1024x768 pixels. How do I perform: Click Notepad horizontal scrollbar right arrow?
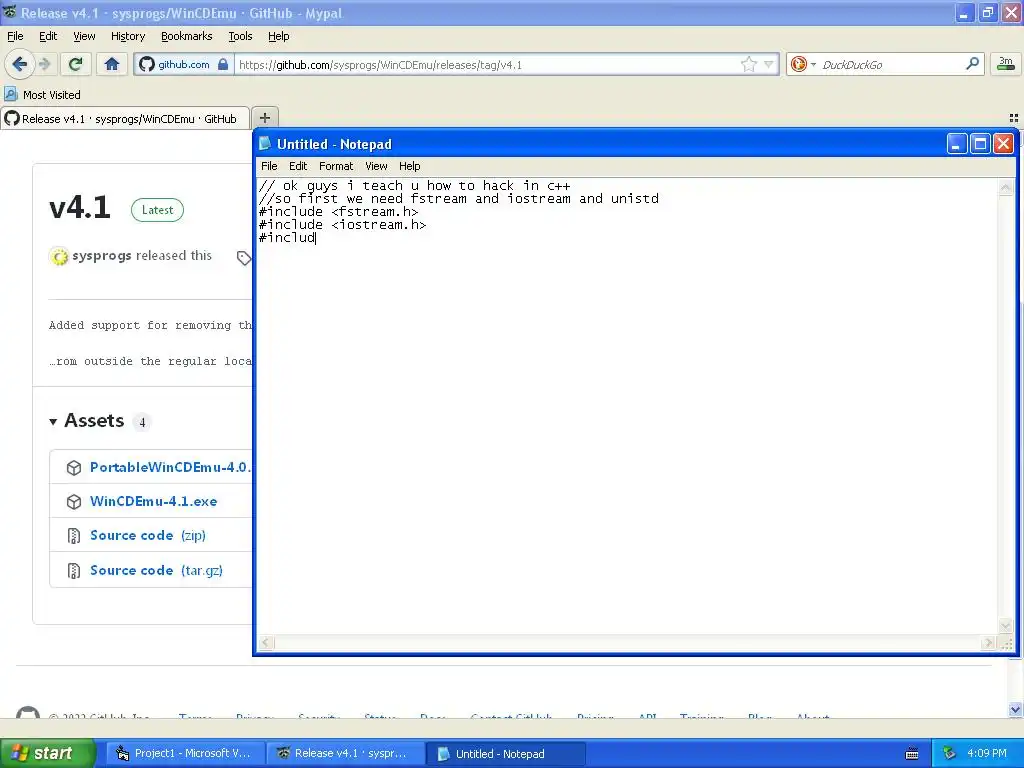point(989,643)
